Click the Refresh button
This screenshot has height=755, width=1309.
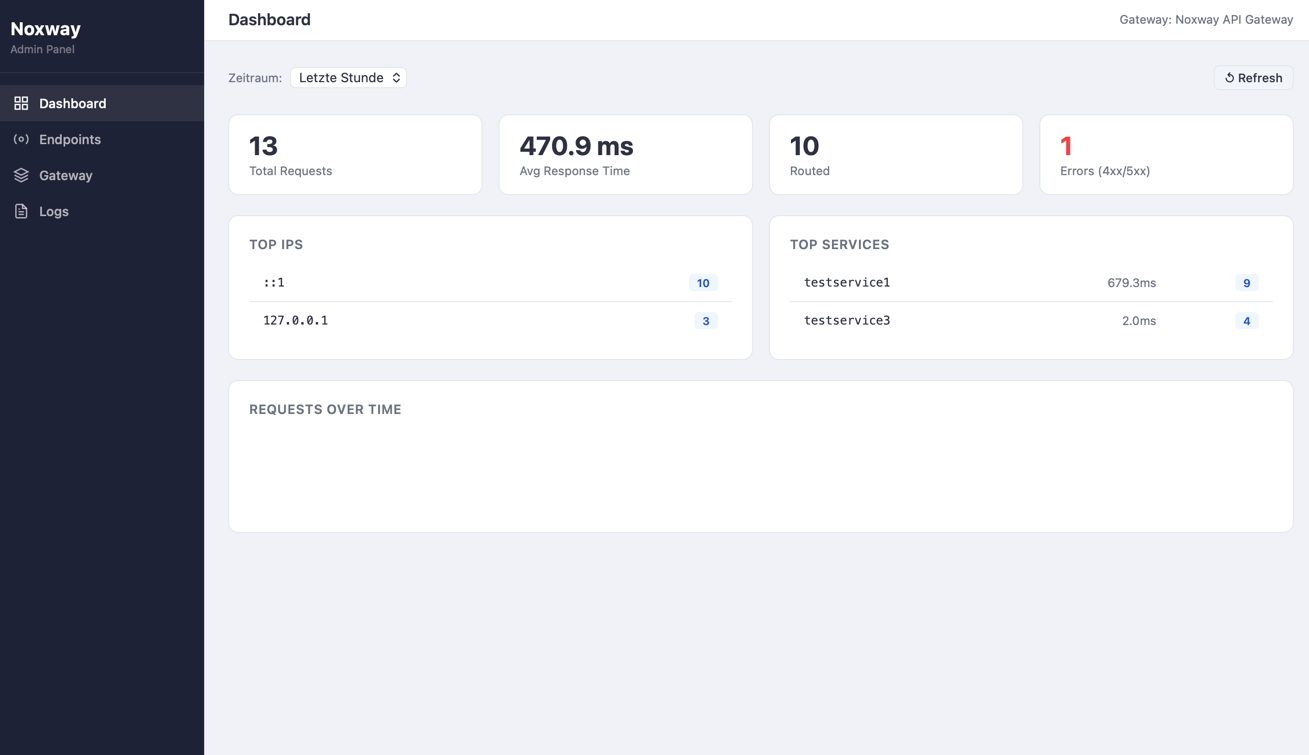coord(1253,78)
